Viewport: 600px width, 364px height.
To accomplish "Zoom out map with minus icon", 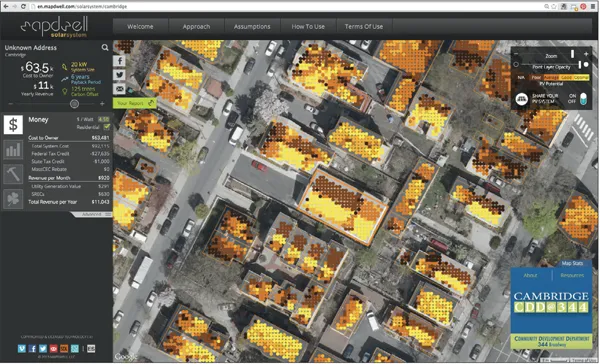I will click(x=516, y=55).
